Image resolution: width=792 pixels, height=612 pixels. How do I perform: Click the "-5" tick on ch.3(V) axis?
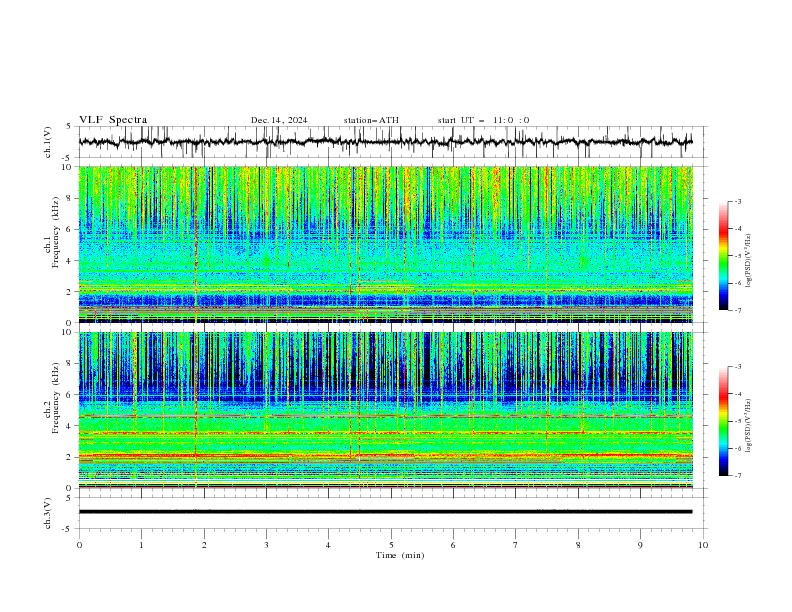point(68,529)
